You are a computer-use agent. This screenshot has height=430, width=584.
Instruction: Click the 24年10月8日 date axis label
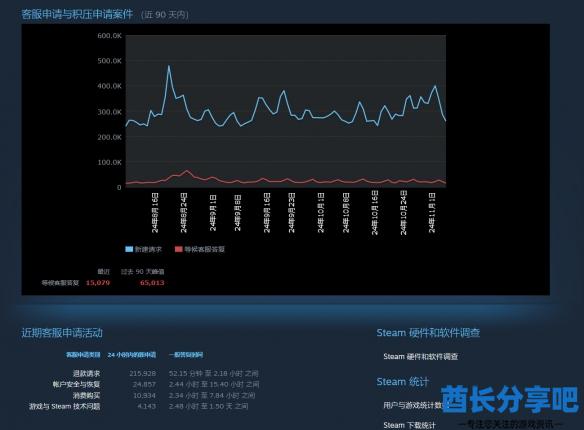[x=346, y=213]
